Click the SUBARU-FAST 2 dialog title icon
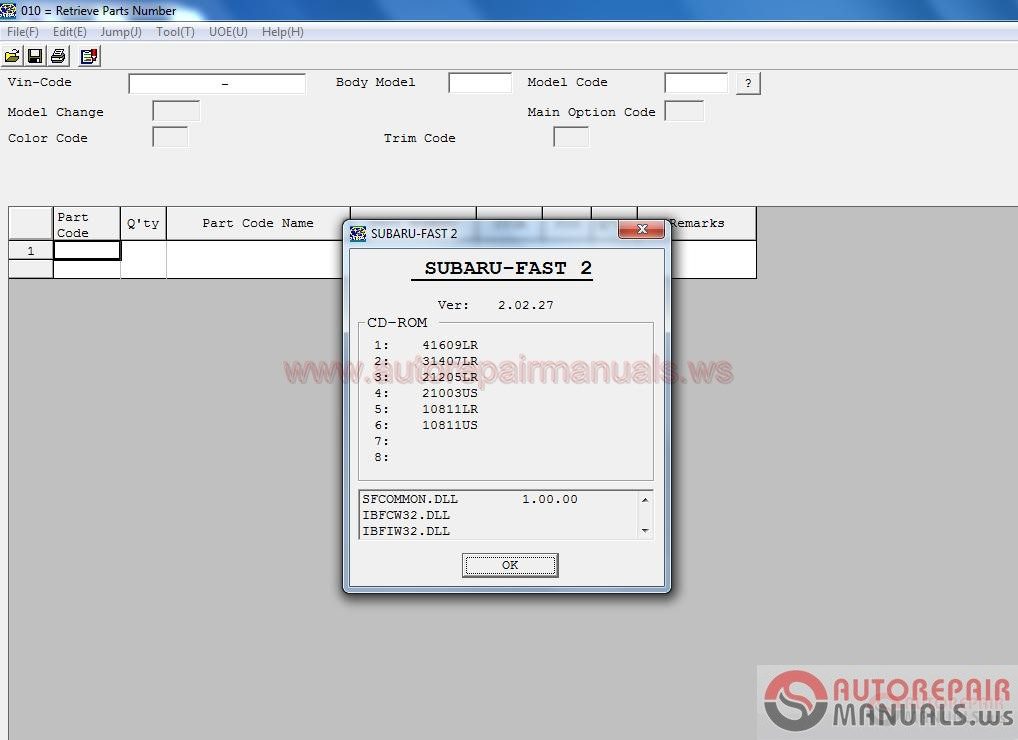This screenshot has width=1018, height=740. tap(358, 234)
